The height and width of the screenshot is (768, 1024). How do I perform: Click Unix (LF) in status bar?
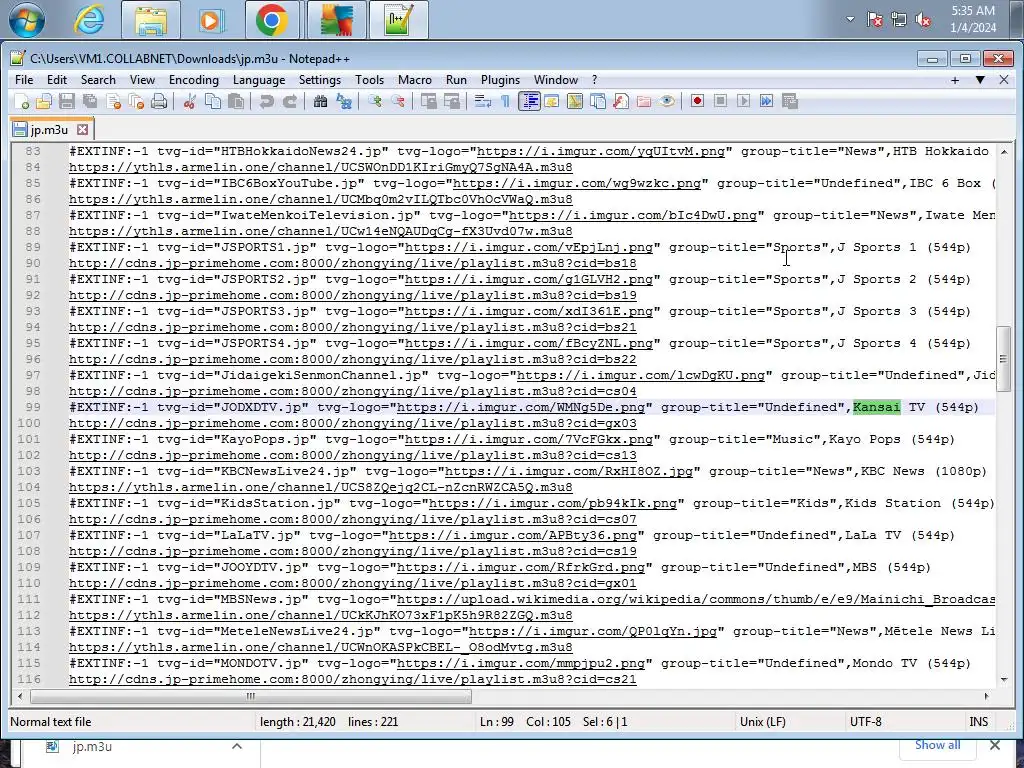762,722
